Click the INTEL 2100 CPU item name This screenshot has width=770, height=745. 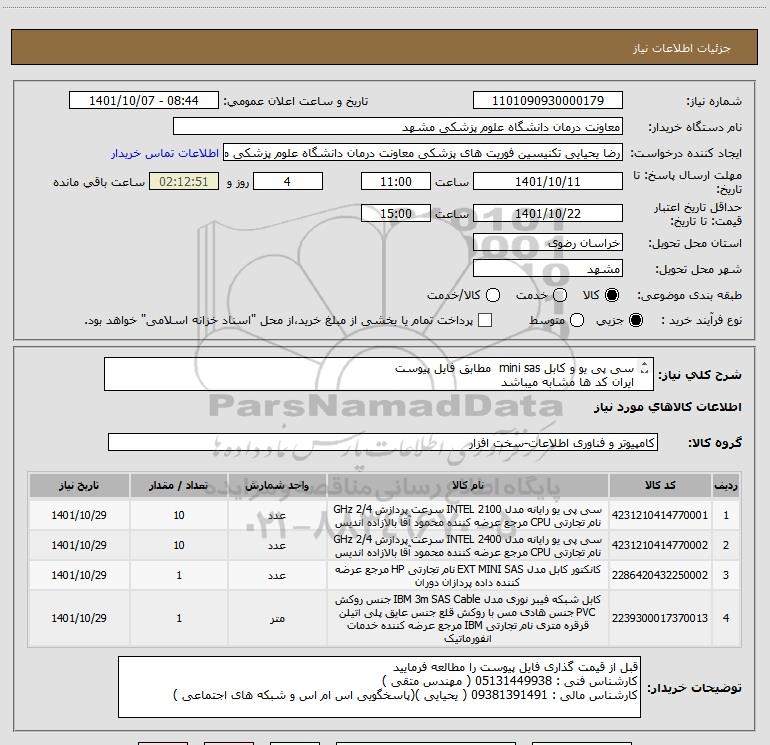(x=468, y=516)
